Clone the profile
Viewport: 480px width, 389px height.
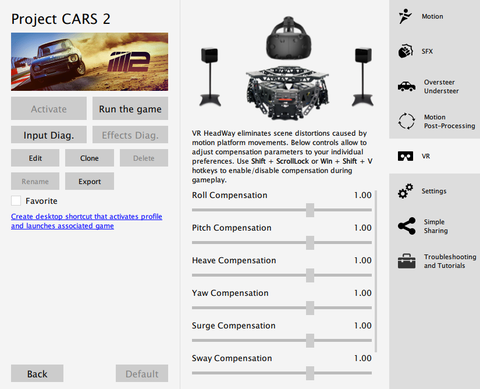[89, 158]
